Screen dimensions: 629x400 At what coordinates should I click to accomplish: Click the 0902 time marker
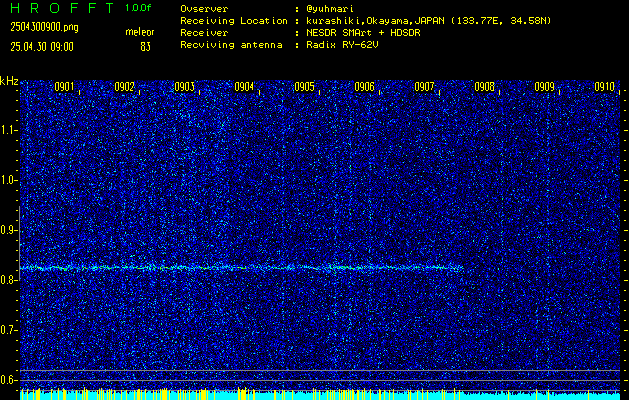pos(124,87)
